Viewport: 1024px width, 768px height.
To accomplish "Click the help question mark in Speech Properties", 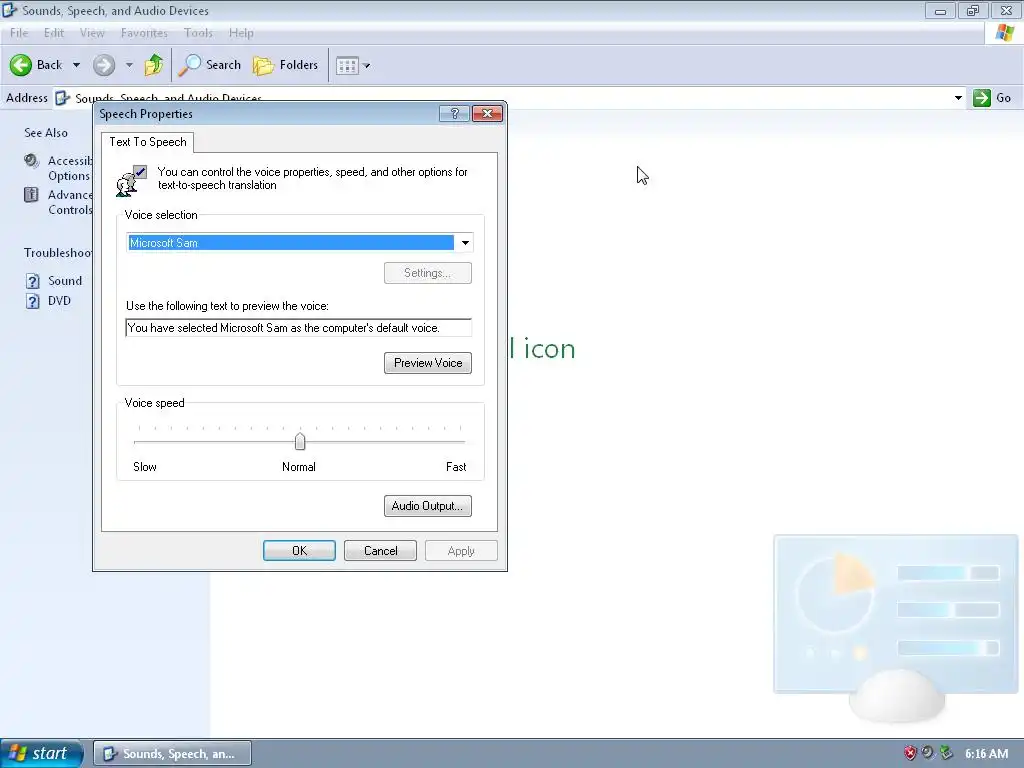I will coord(455,114).
